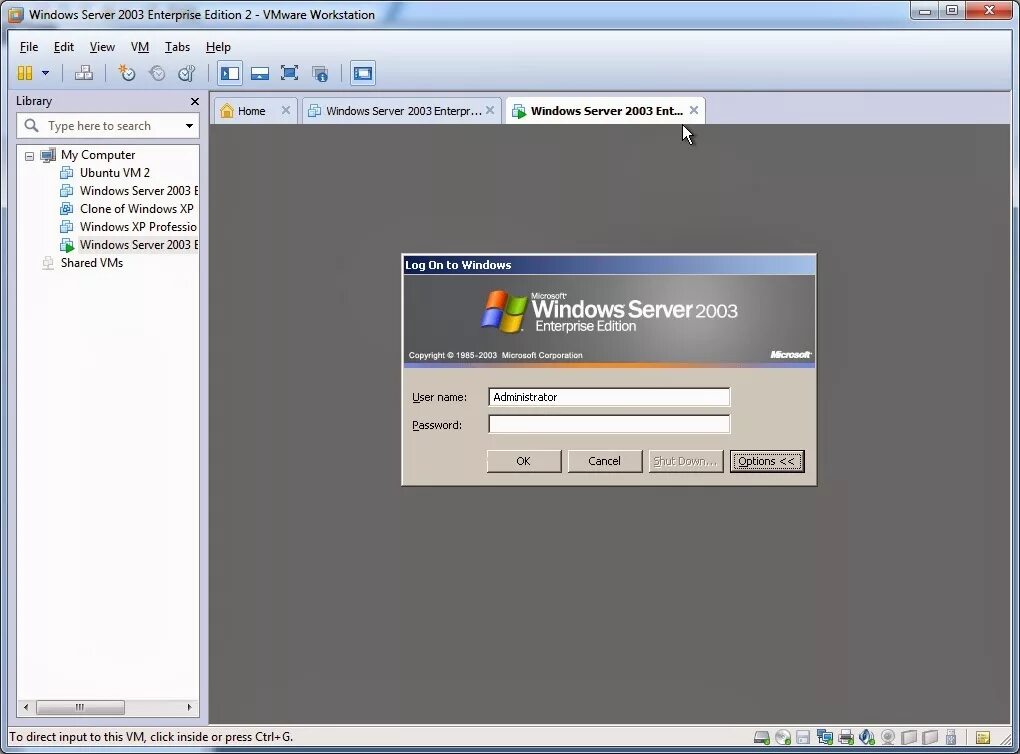Click the network adapter status icon

[x=825, y=737]
